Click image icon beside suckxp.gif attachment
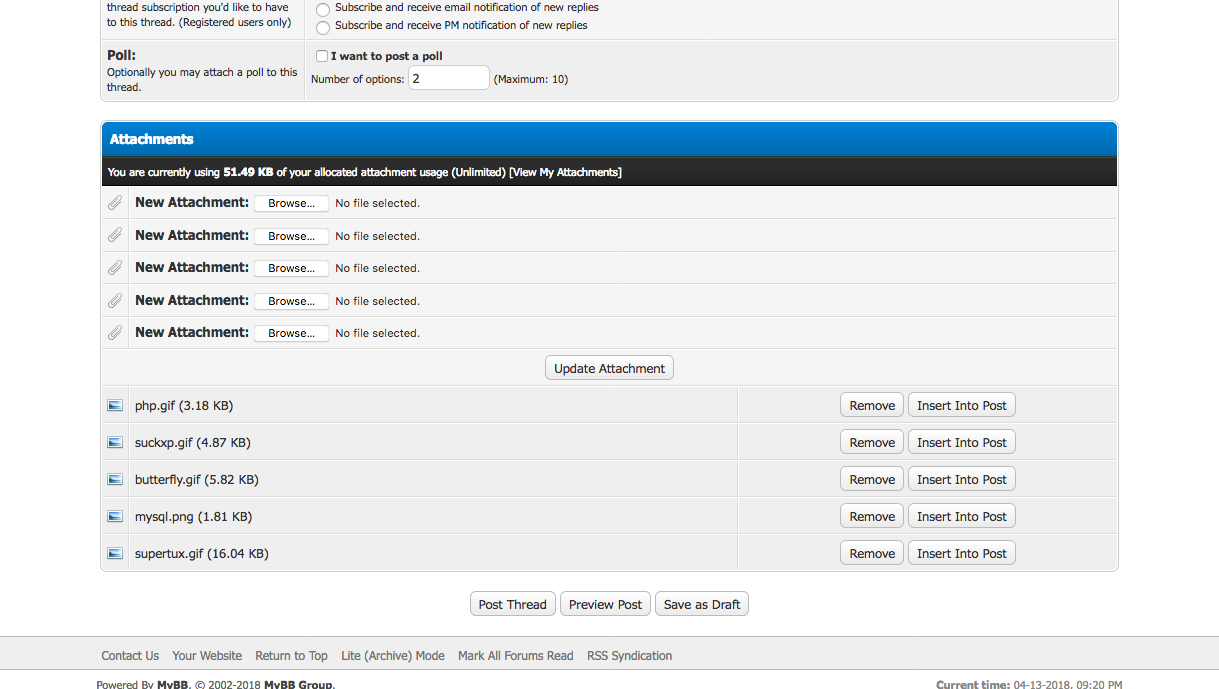This screenshot has width=1219, height=689. coord(115,443)
